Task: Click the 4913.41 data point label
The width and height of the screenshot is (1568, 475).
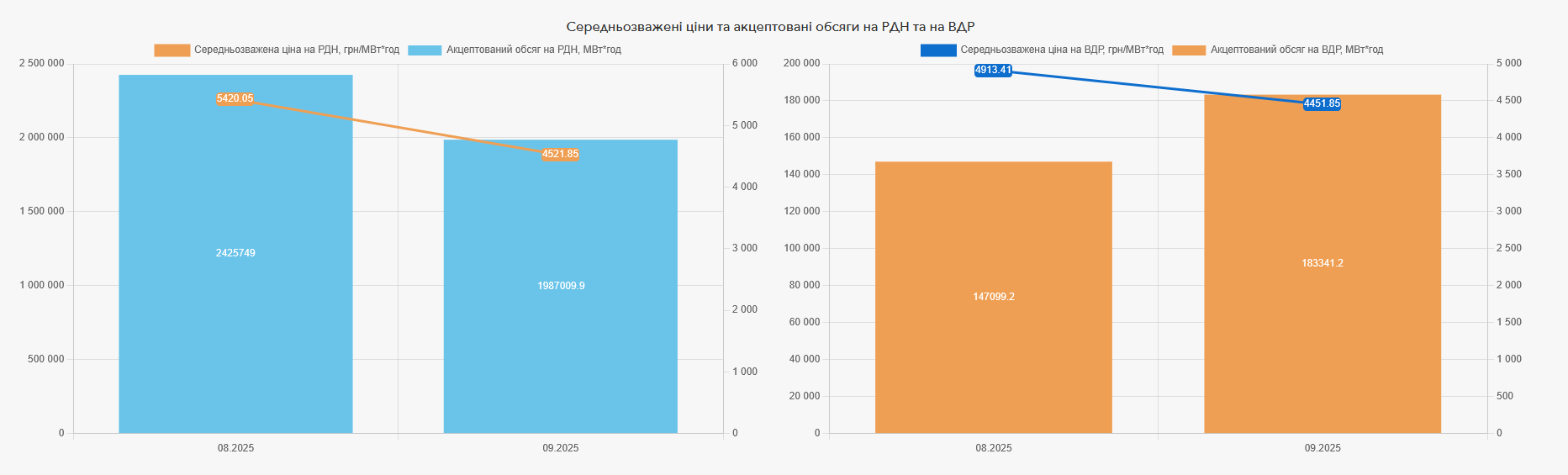Action: coord(993,70)
